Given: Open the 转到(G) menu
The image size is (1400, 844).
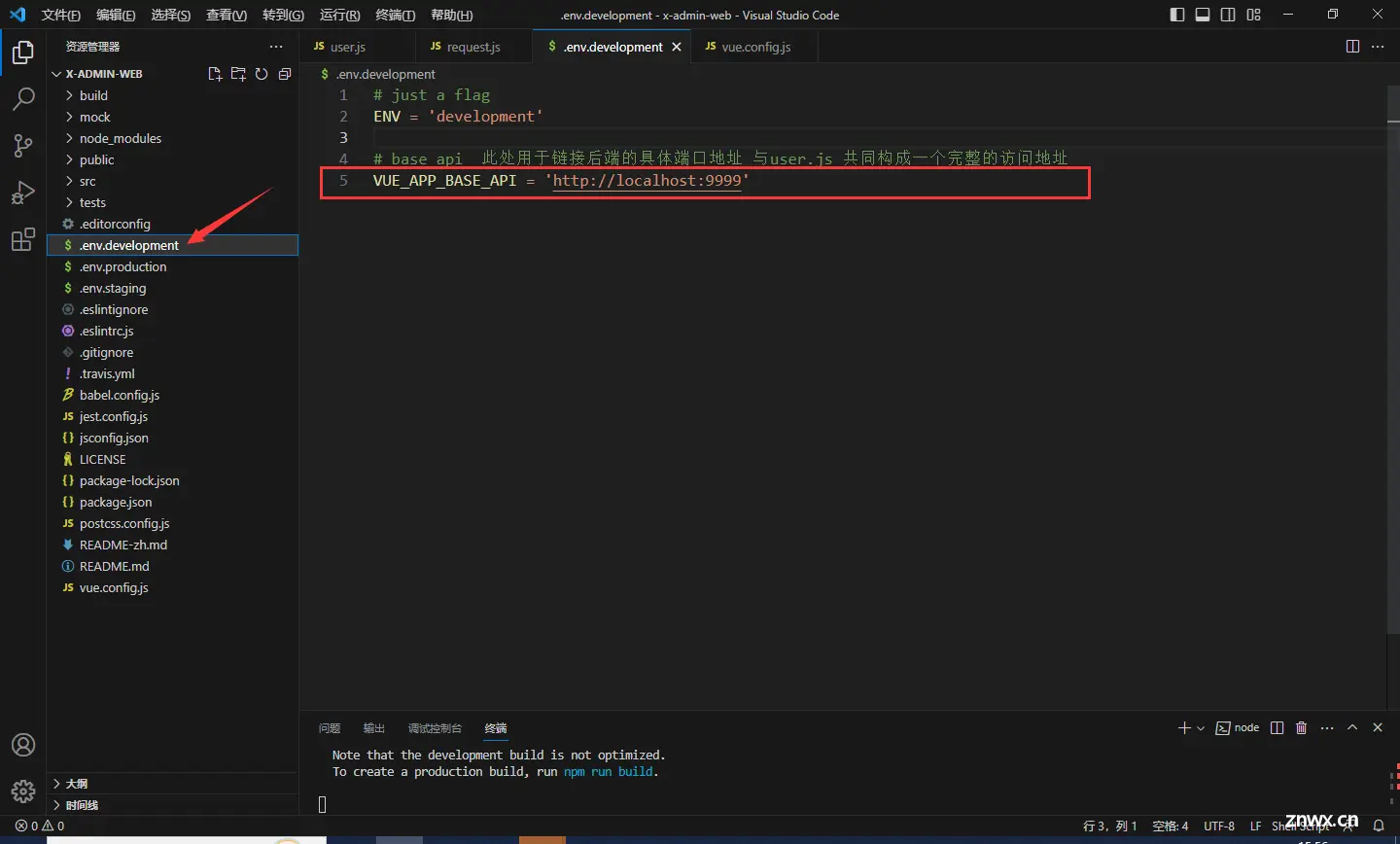Looking at the screenshot, I should tap(283, 15).
